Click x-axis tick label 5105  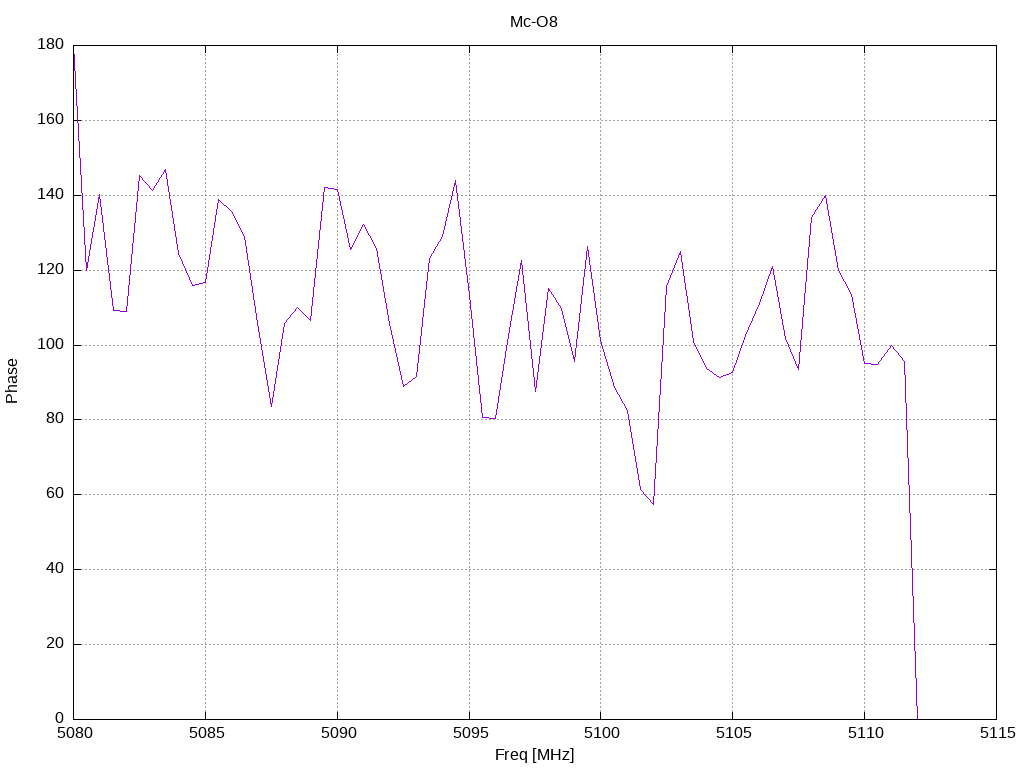(733, 733)
